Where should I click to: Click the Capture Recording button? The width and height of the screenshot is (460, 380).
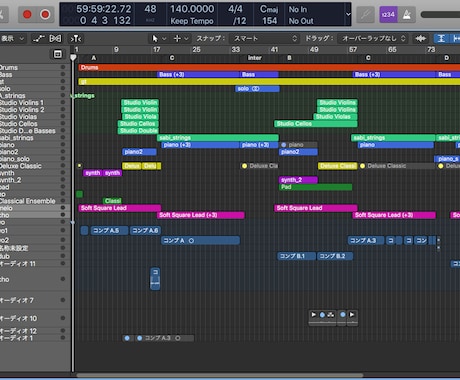45,14
